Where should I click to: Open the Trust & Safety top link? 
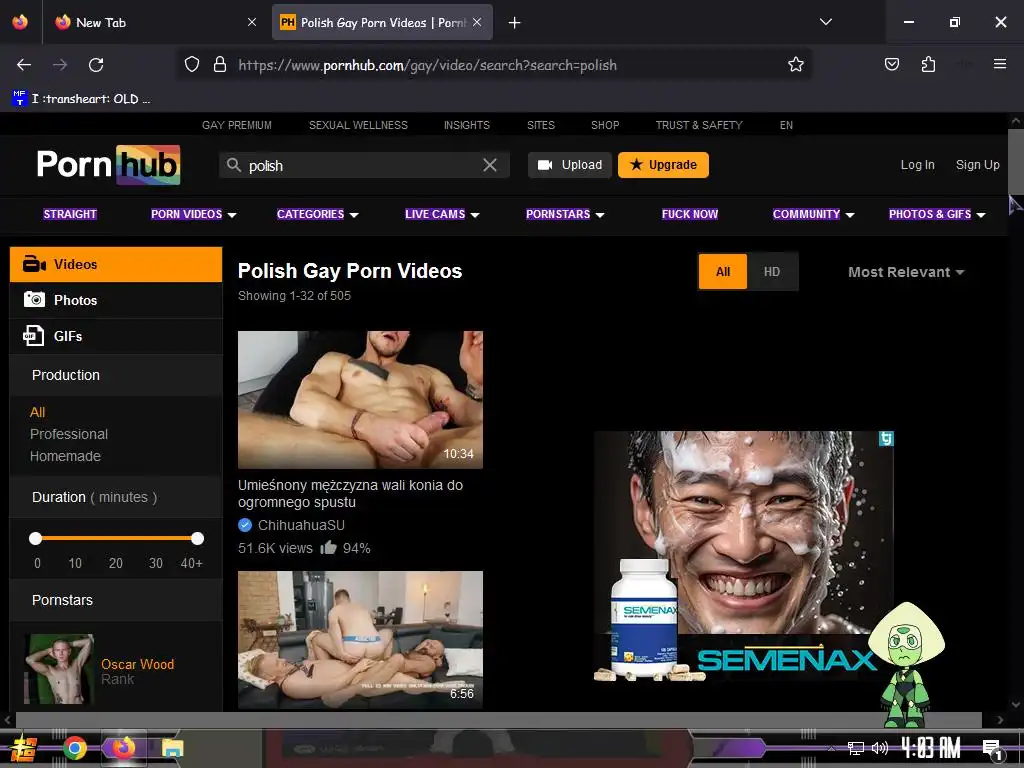pos(699,125)
